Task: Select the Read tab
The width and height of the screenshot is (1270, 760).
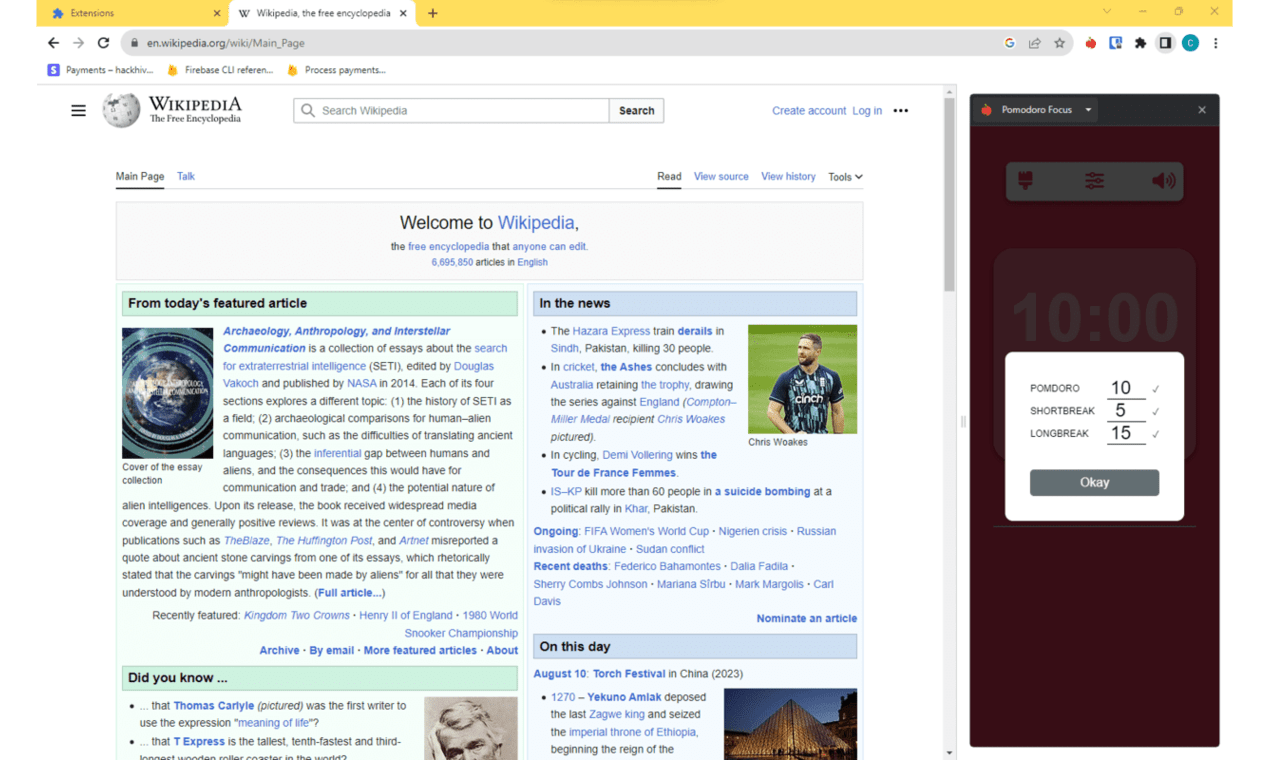Action: click(x=669, y=176)
